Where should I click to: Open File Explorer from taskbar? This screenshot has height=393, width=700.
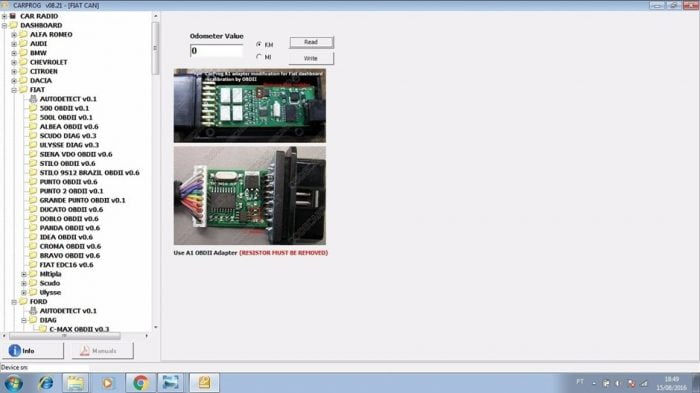click(x=75, y=383)
